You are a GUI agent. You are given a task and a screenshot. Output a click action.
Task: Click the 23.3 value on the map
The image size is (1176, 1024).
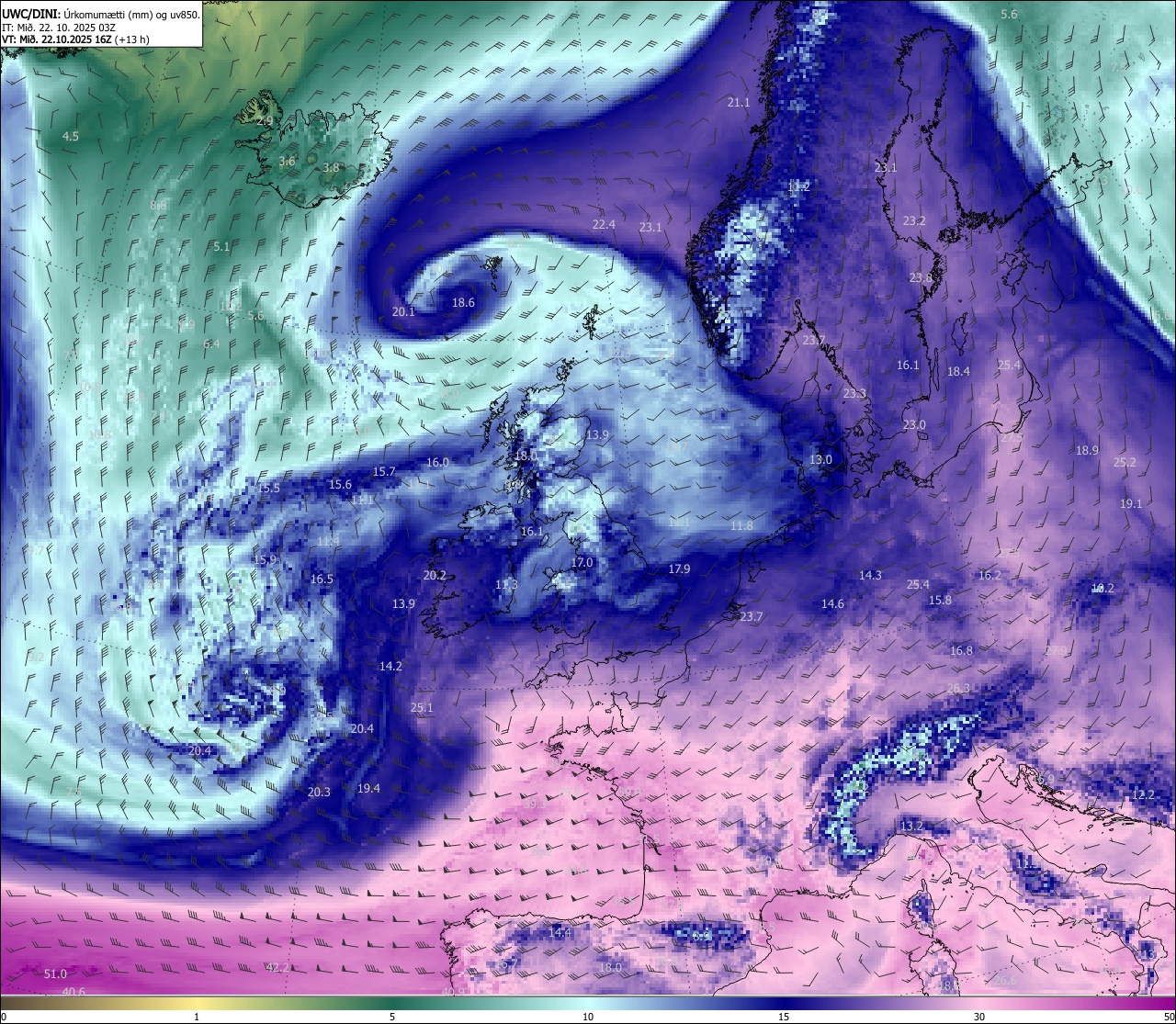coord(854,393)
